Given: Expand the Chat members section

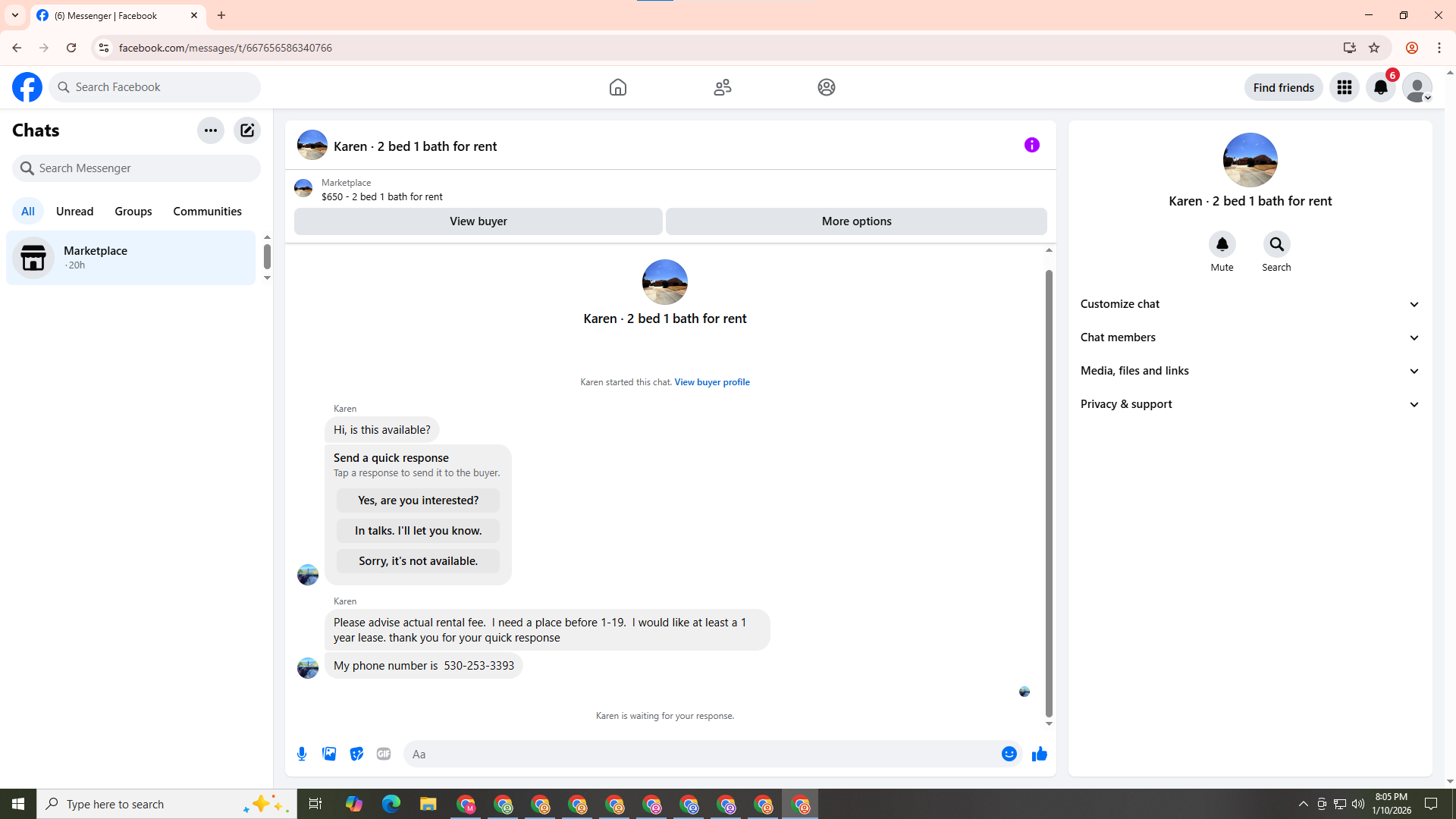Looking at the screenshot, I should click(1250, 337).
